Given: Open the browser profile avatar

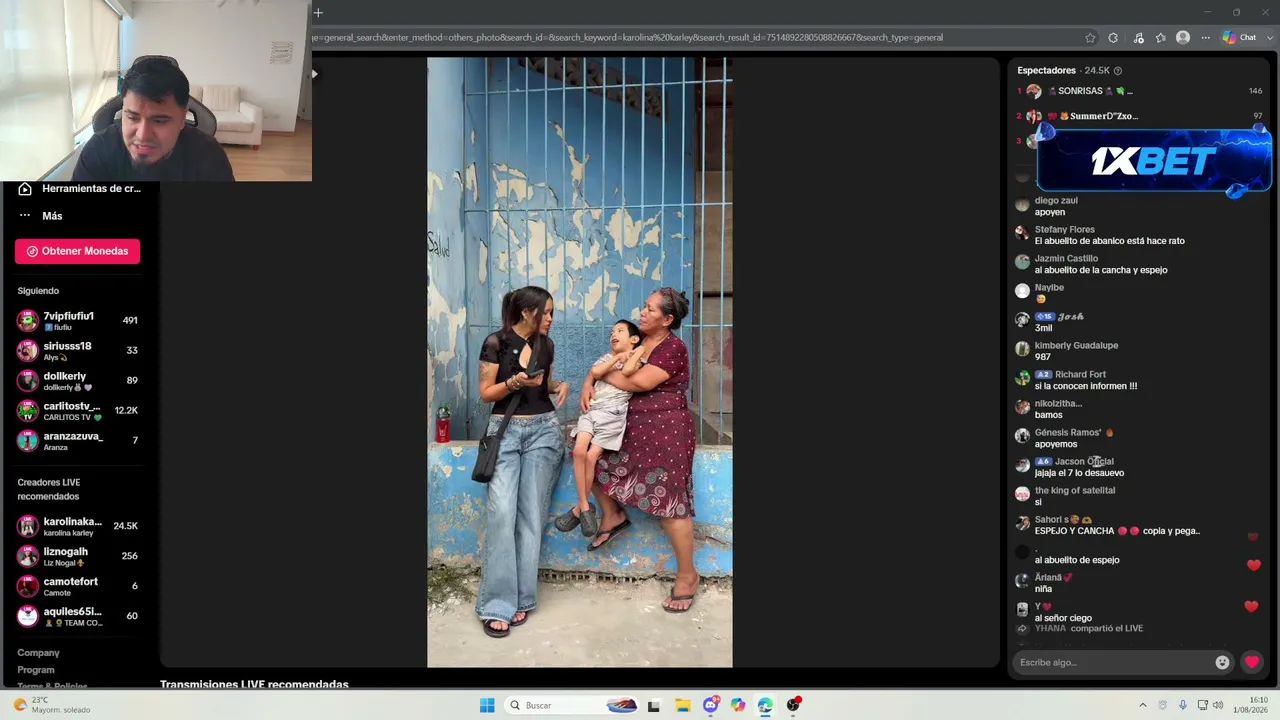Looking at the screenshot, I should pyautogui.click(x=1183, y=38).
